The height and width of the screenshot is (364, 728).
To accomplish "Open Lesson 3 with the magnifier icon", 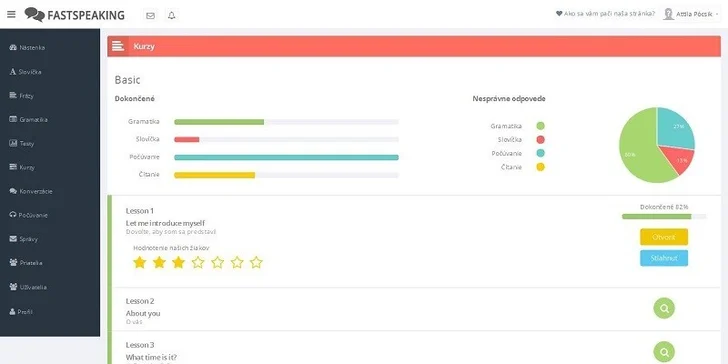I will tap(664, 352).
